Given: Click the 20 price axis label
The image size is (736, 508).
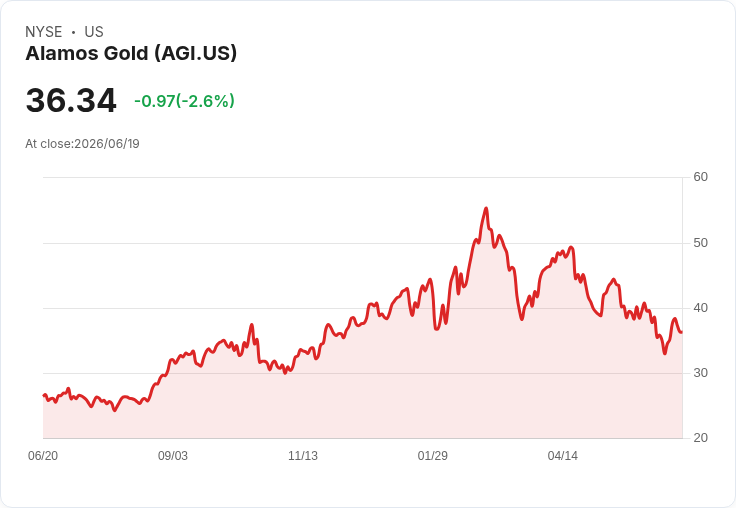Looking at the screenshot, I should pos(700,438).
